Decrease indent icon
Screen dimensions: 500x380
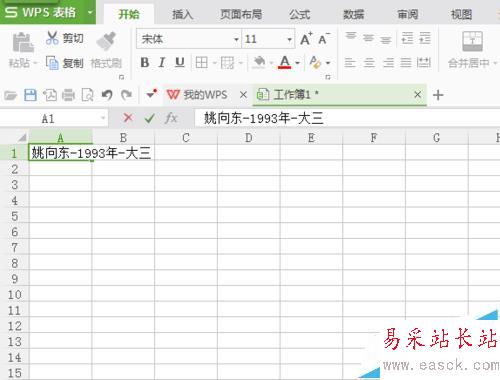407,38
